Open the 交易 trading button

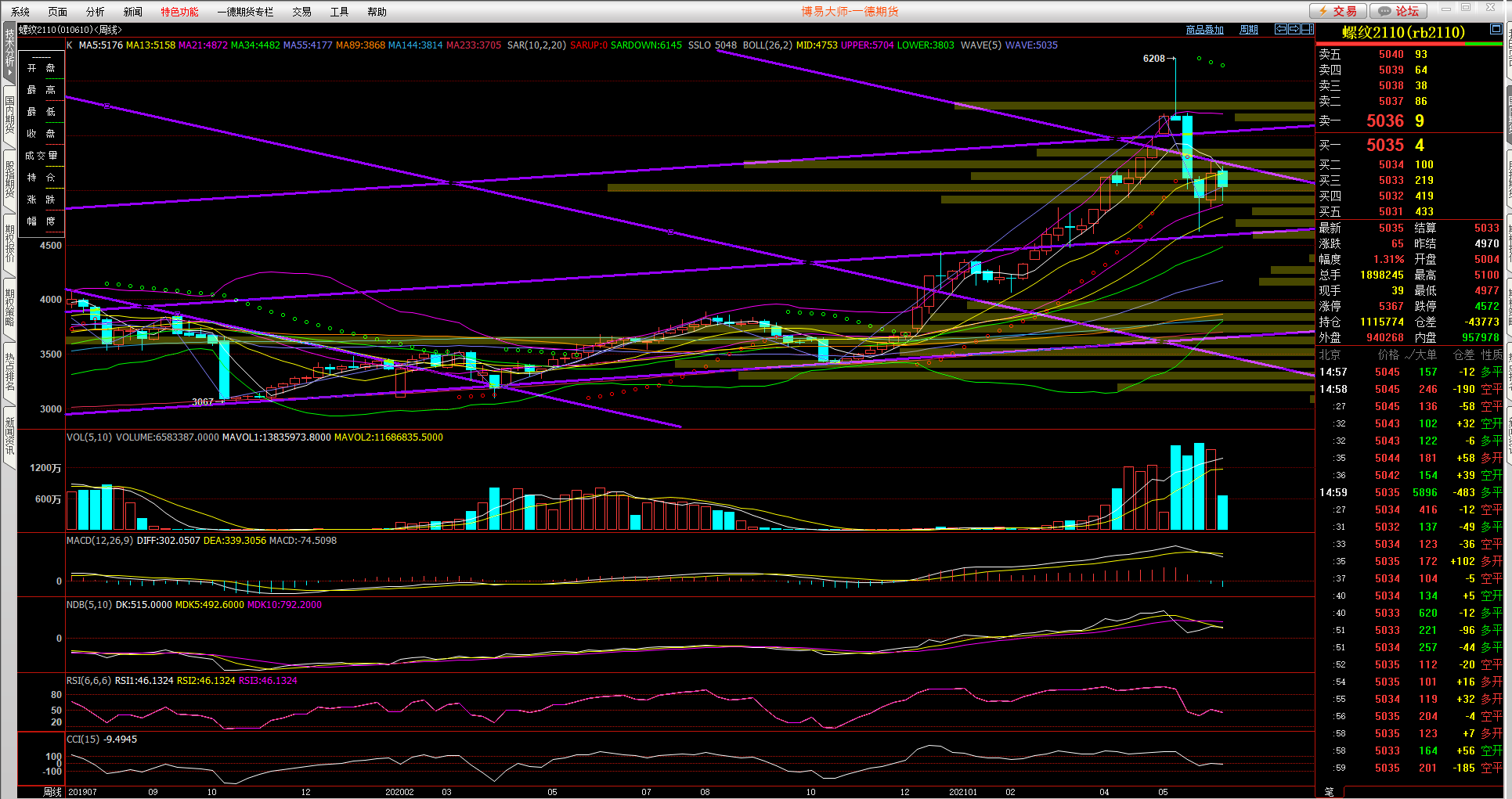[x=1337, y=11]
